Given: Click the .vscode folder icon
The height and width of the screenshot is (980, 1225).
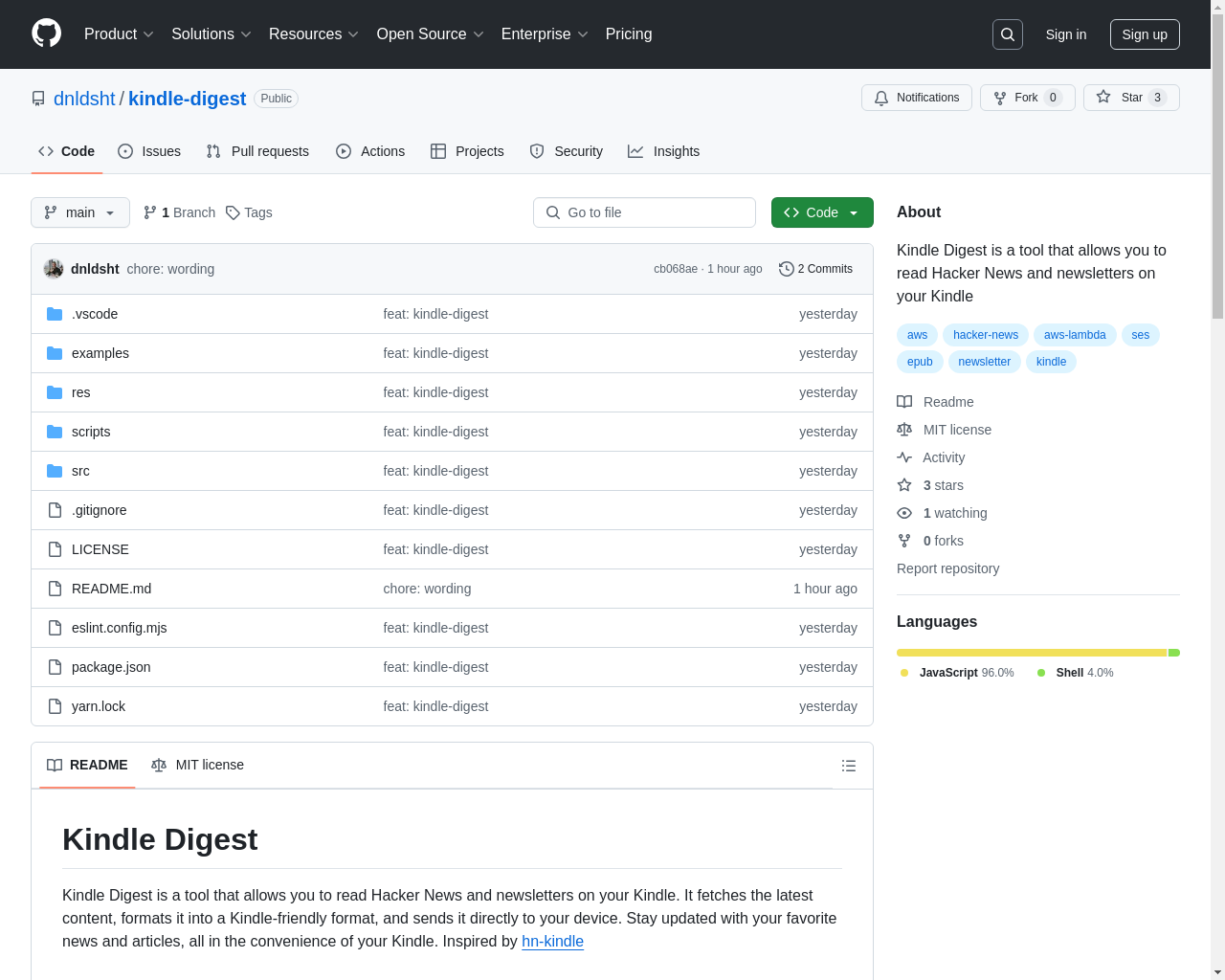Looking at the screenshot, I should click(x=55, y=314).
